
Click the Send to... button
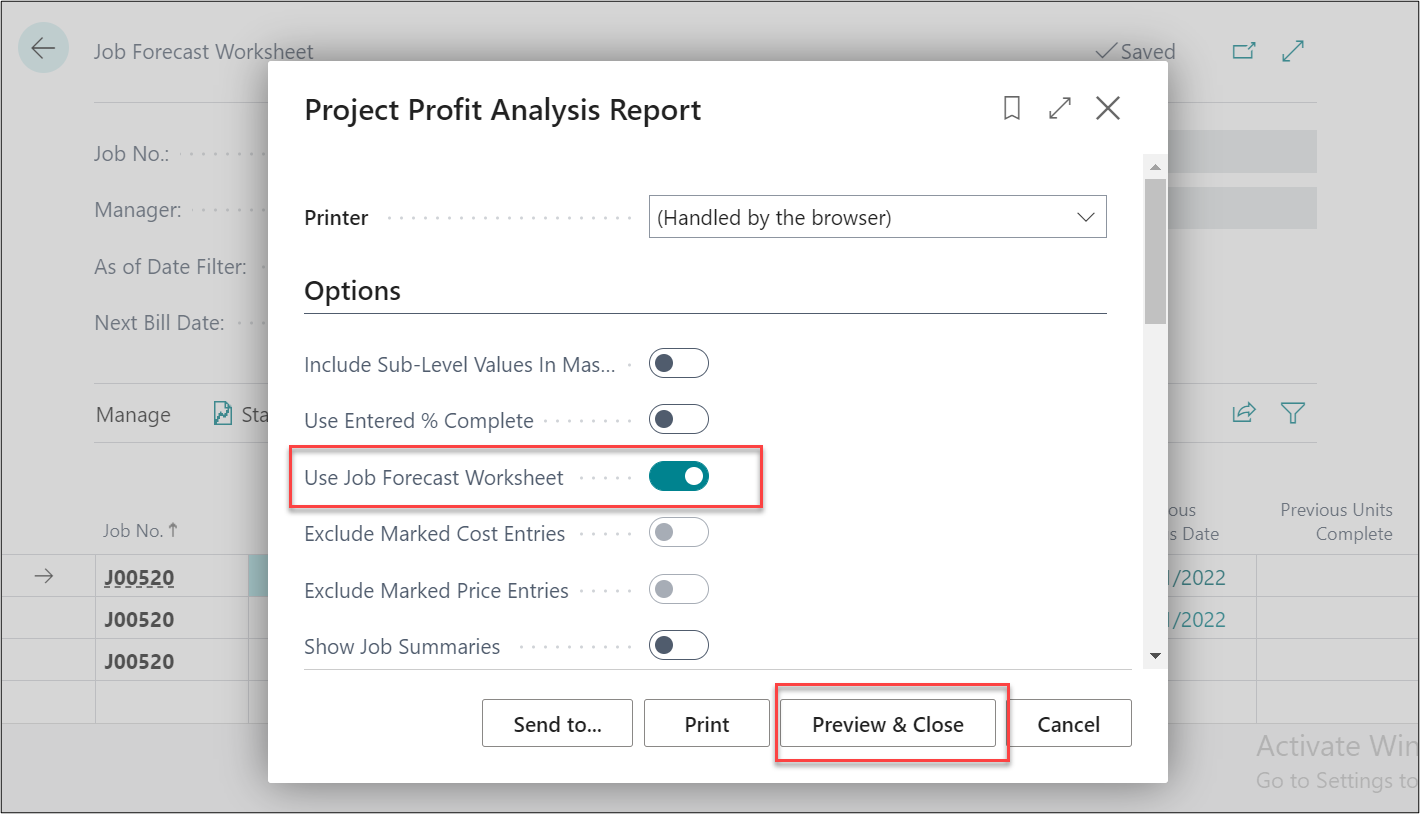(x=557, y=724)
